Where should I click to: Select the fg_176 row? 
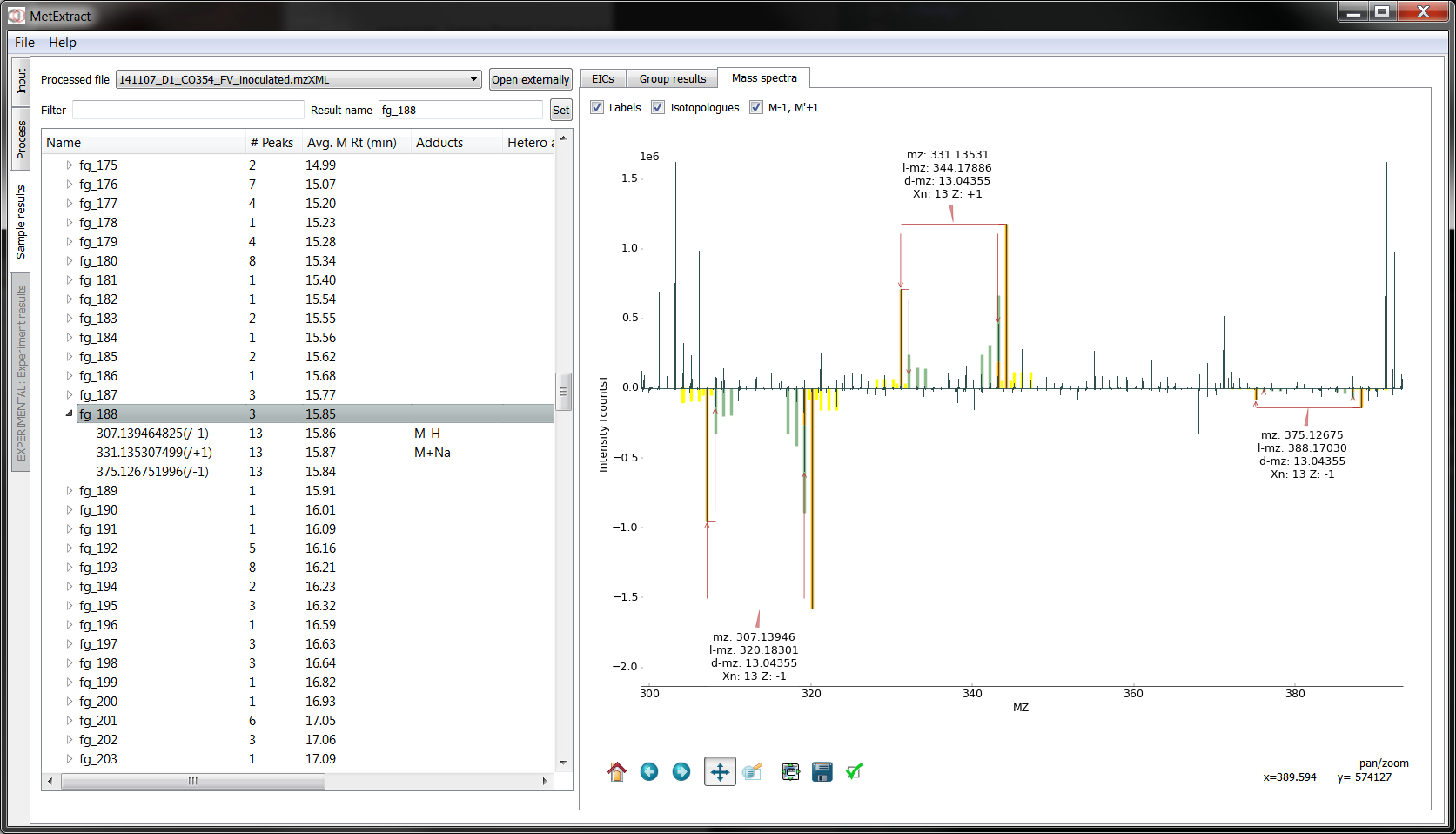299,184
